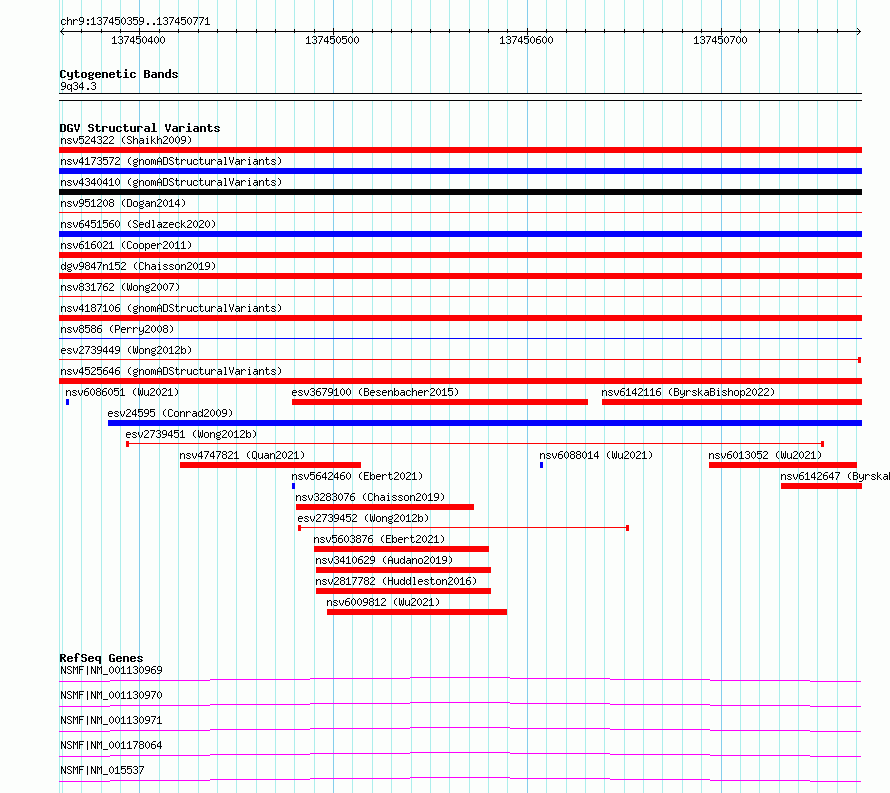Click the red nsv5603876 variant bar
The height and width of the screenshot is (793, 890).
401,549
